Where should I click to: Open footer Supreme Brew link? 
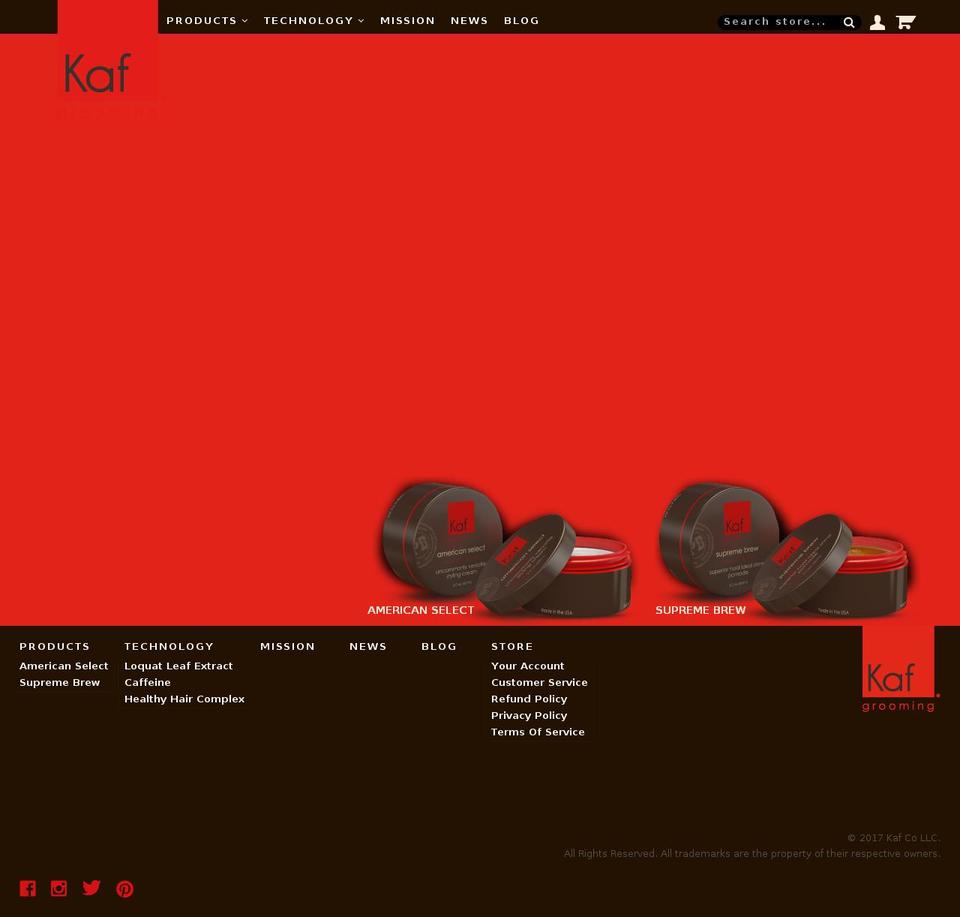coord(59,683)
